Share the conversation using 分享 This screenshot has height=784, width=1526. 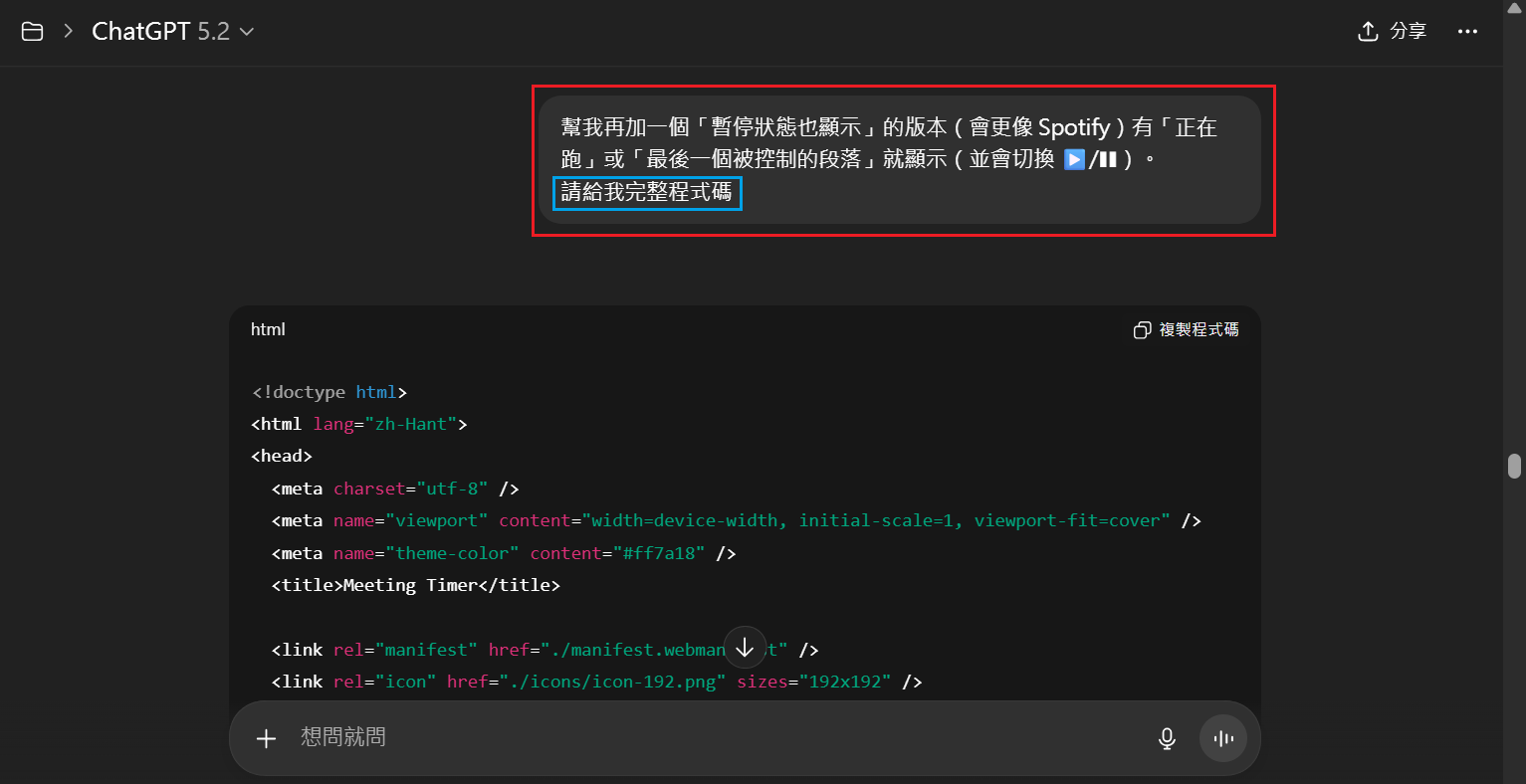point(1392,32)
